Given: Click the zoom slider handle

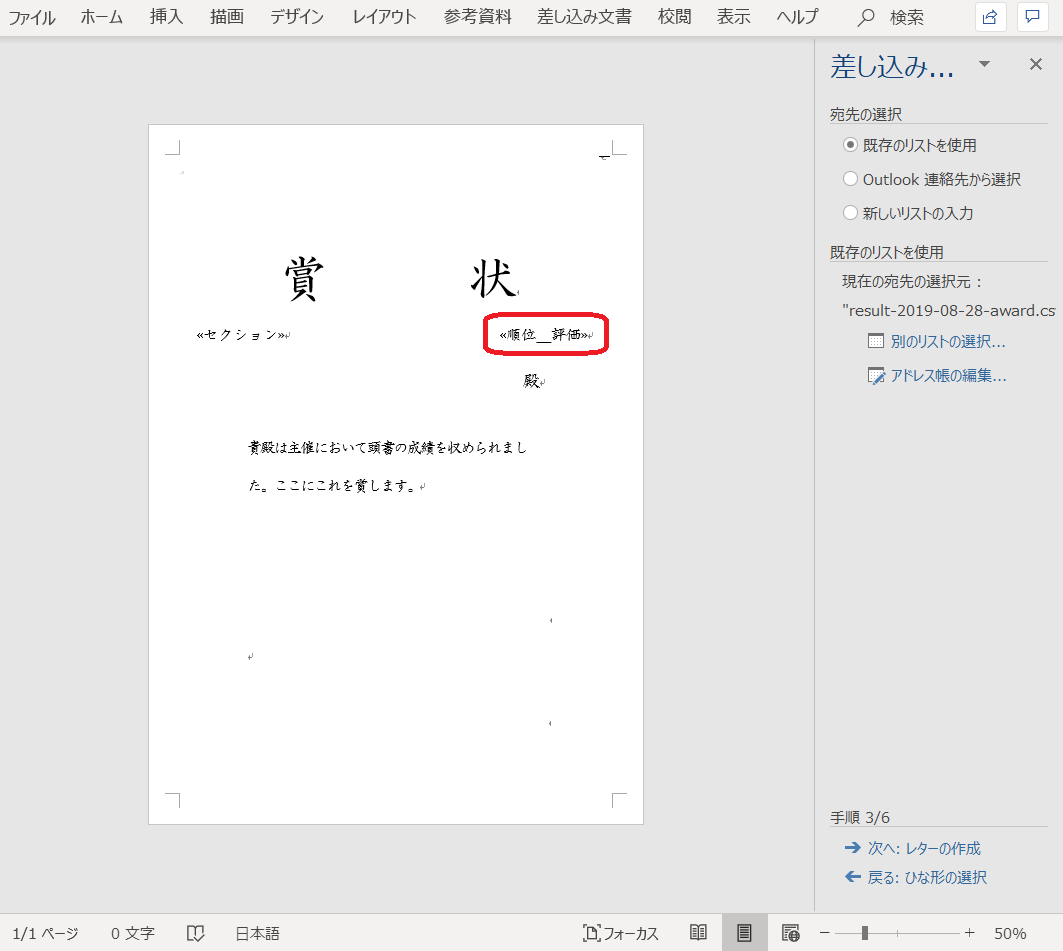Looking at the screenshot, I should [x=865, y=933].
